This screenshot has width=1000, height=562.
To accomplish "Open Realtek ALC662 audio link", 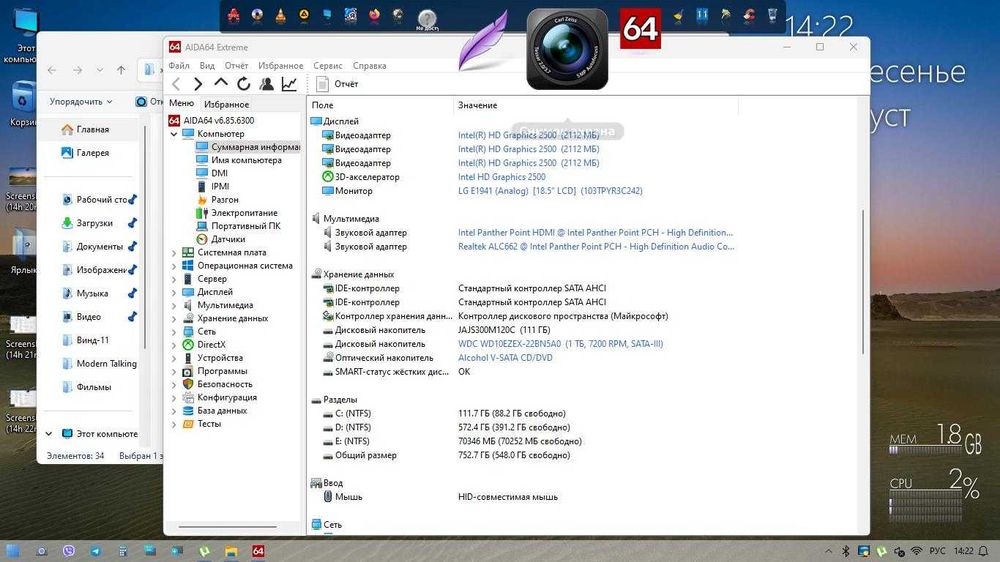I will [596, 247].
